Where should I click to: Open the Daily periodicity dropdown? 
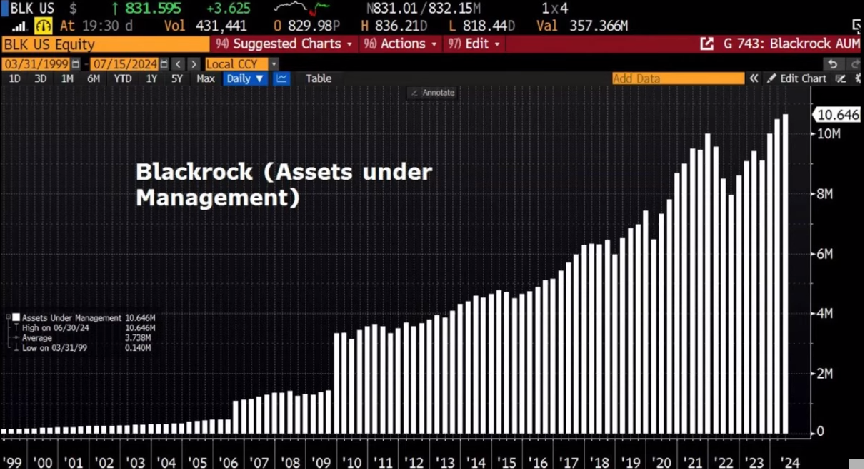tap(245, 79)
